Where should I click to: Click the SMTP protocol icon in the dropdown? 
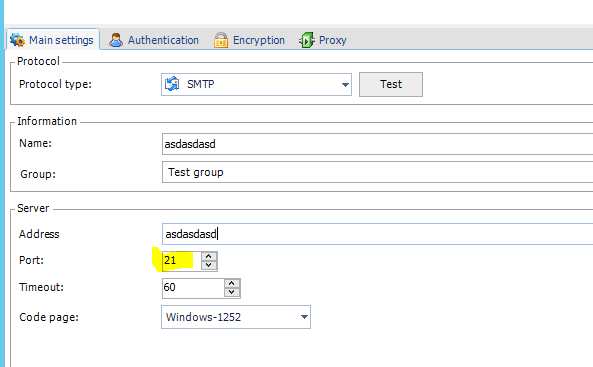(172, 84)
